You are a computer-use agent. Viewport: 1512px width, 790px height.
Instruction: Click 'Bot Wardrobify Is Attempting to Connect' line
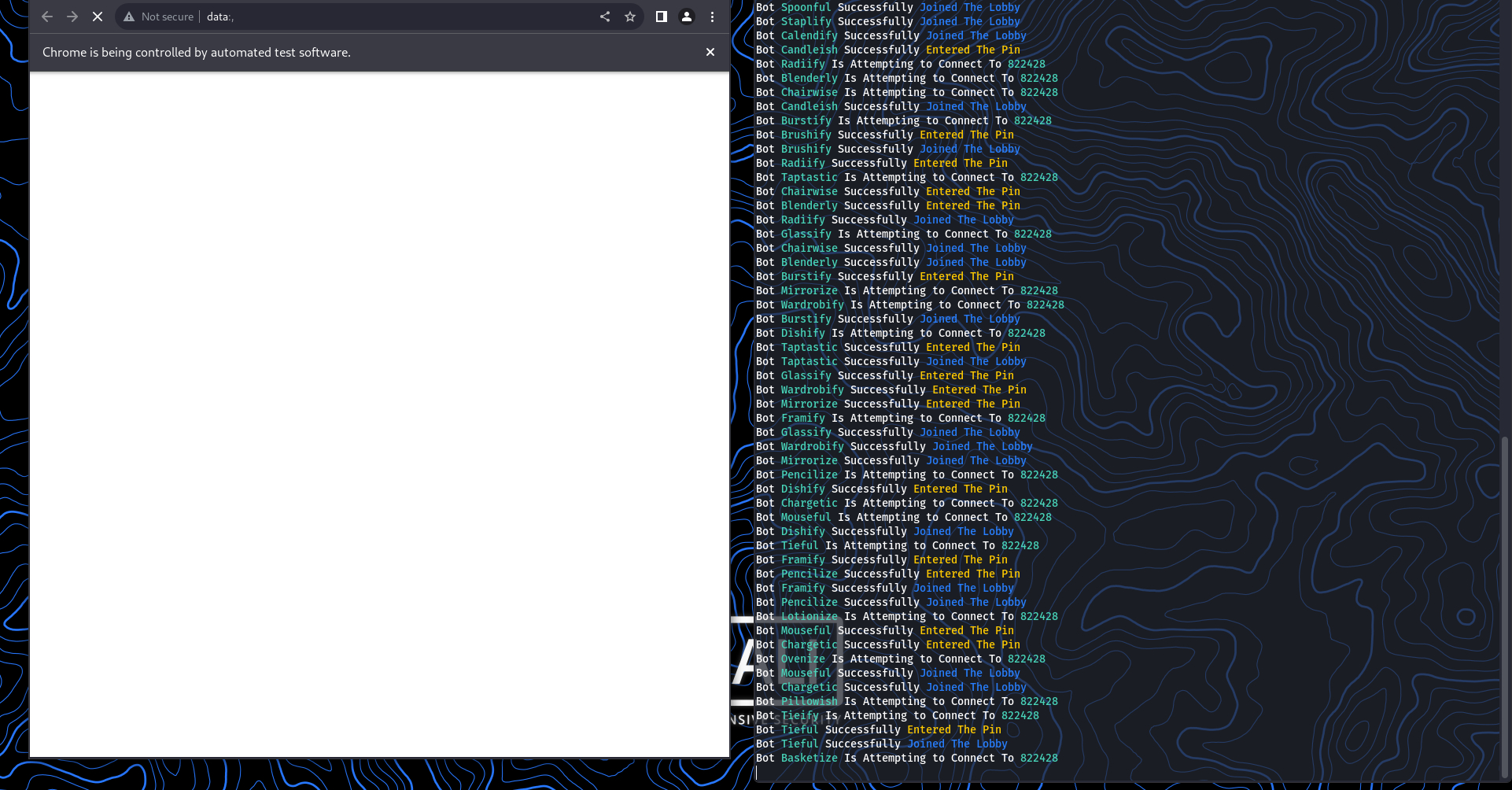click(x=910, y=305)
